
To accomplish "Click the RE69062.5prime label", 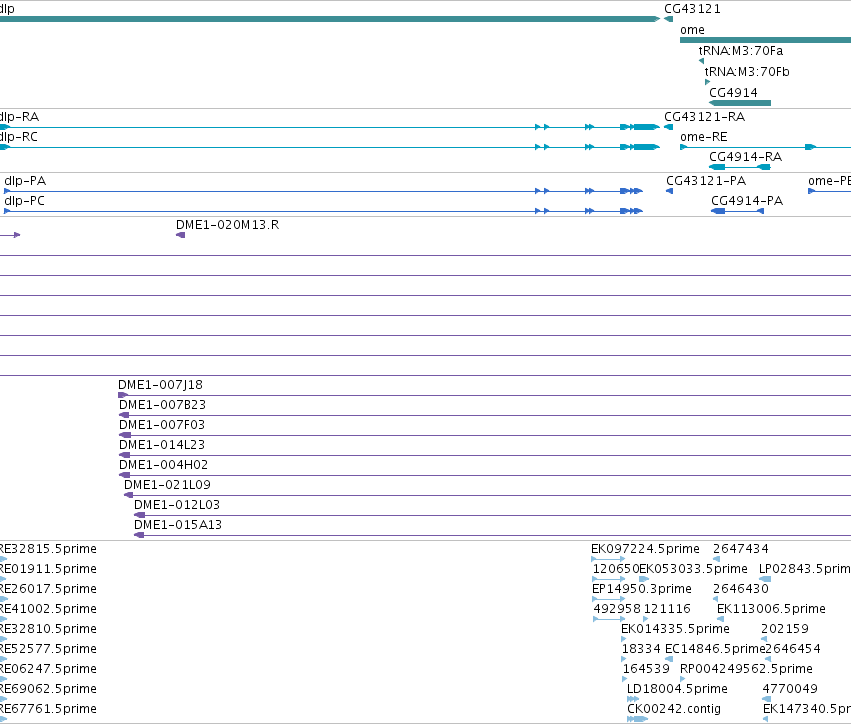I will coord(48,689).
